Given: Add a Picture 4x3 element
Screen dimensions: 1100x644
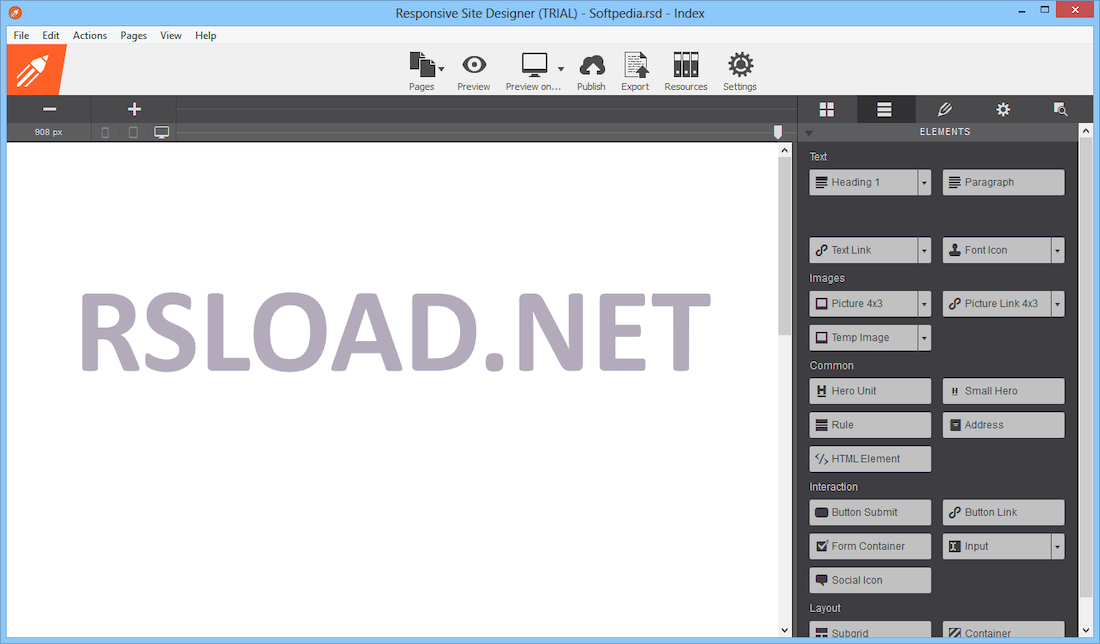Looking at the screenshot, I should 864,304.
